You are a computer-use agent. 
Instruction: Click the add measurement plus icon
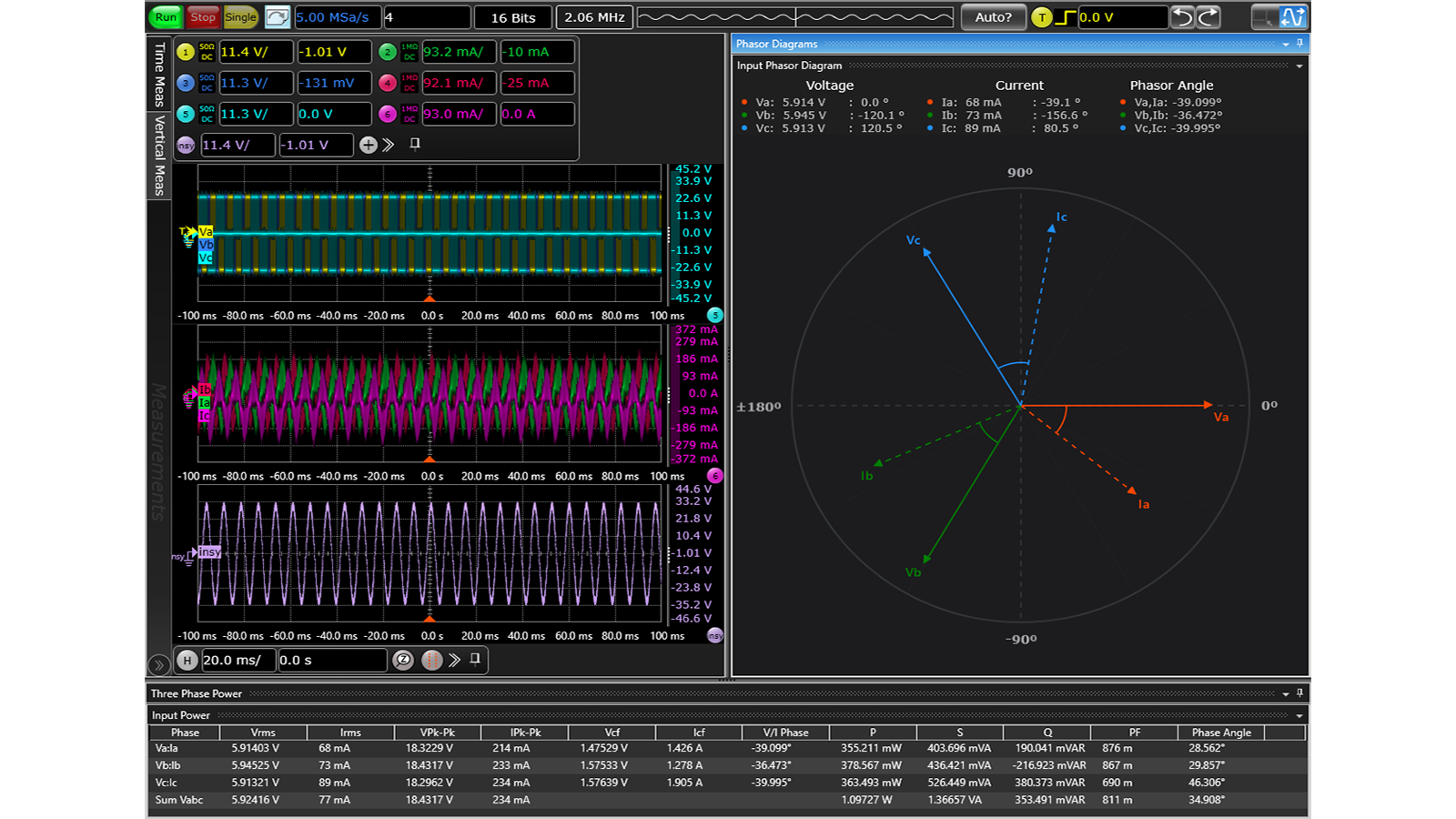[x=369, y=145]
